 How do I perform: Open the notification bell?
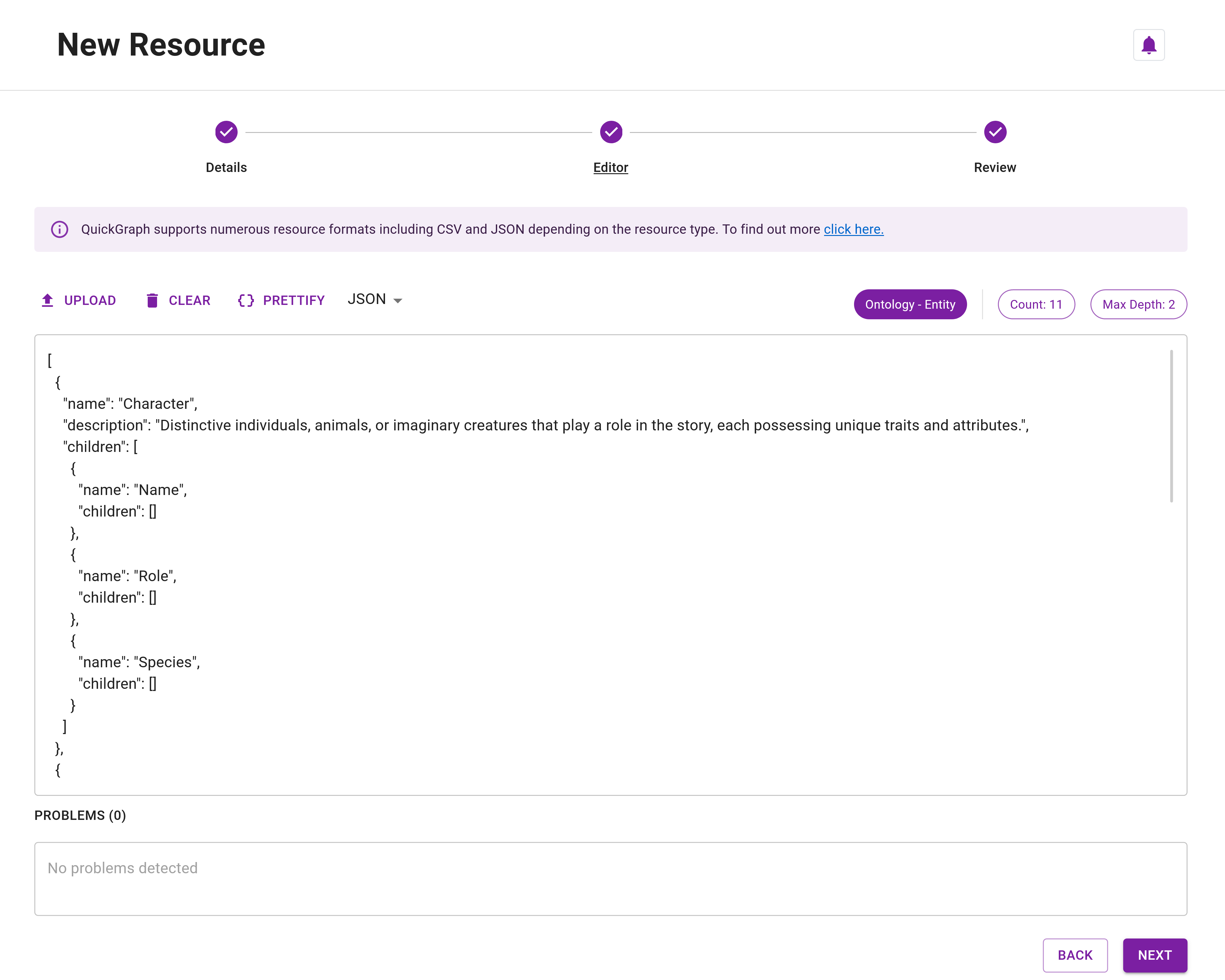[x=1149, y=44]
